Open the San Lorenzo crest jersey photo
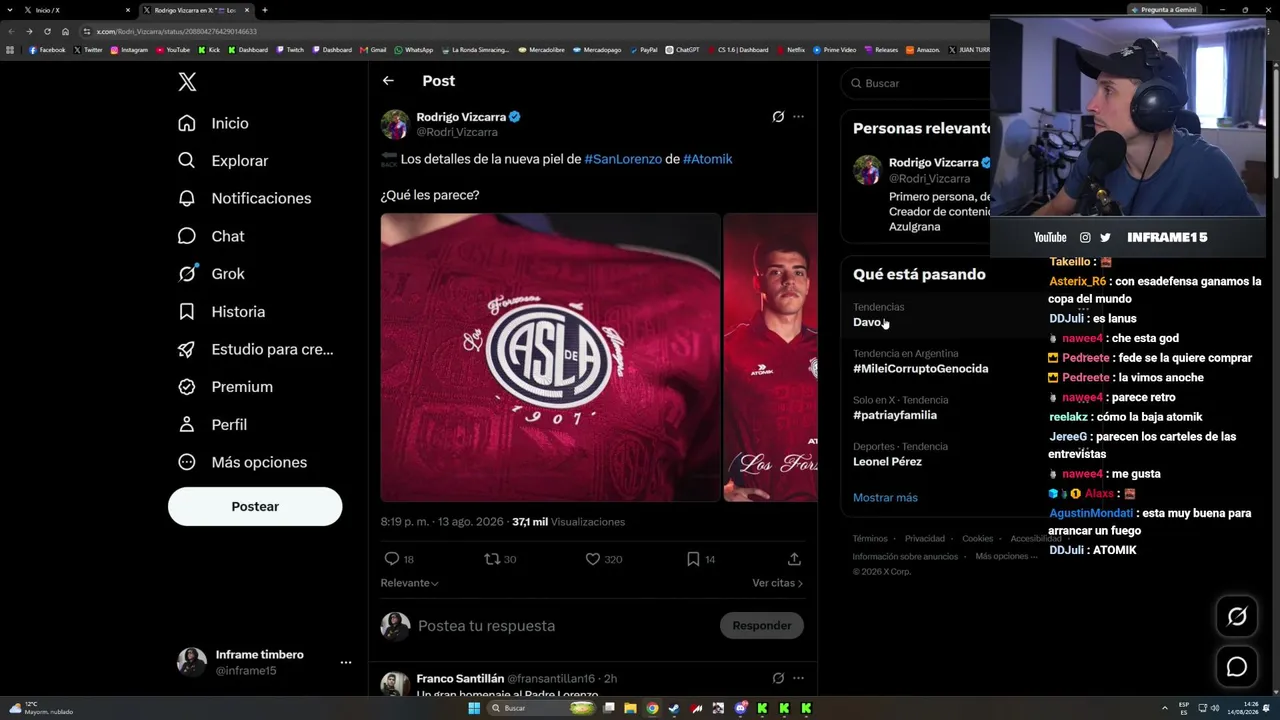 coord(550,357)
